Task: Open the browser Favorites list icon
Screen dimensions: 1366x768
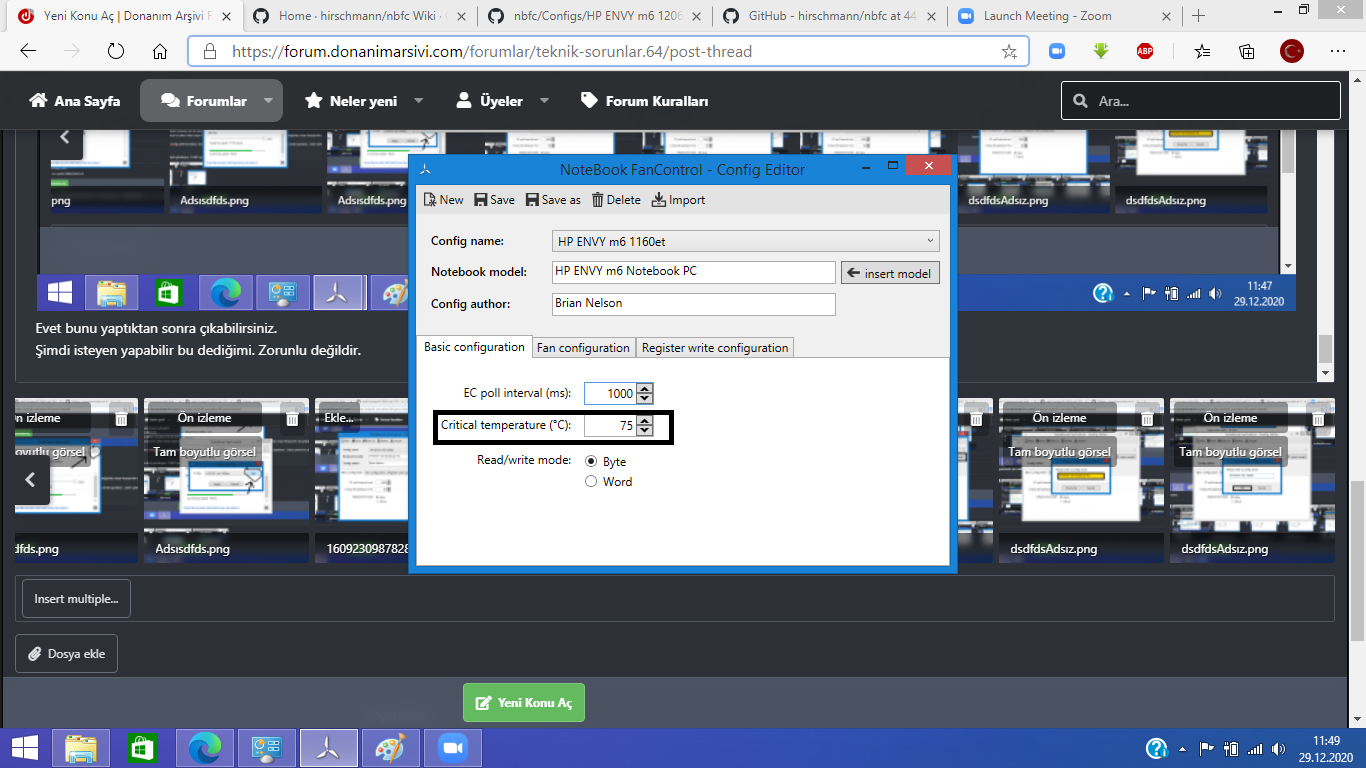Action: tap(1202, 51)
